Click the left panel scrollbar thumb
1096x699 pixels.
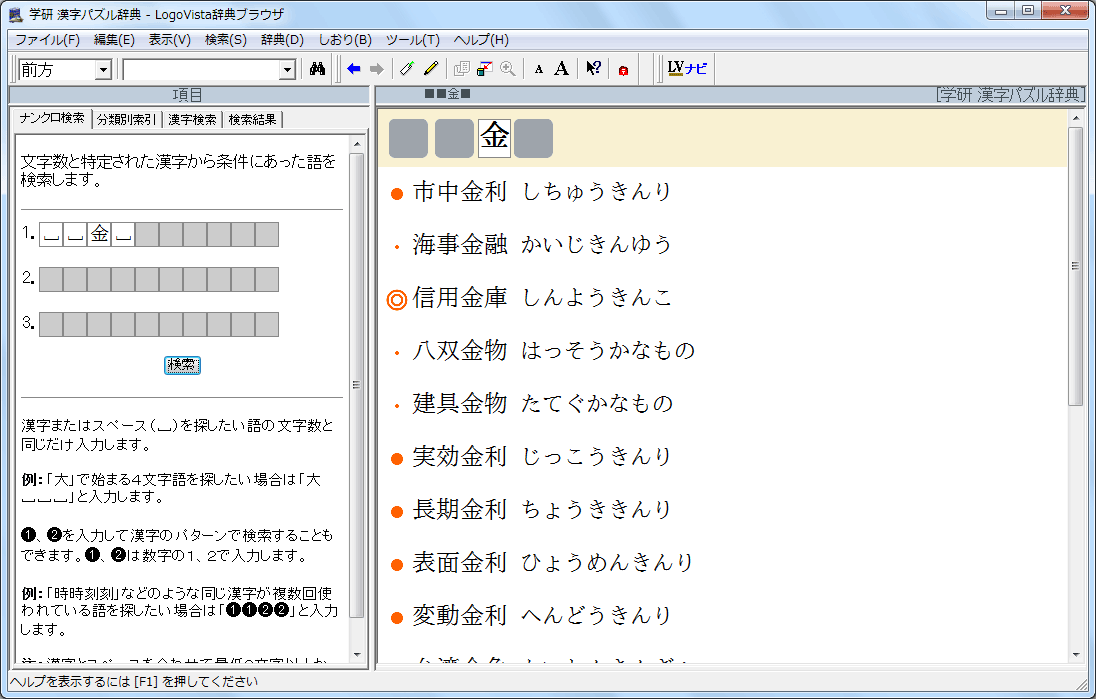point(356,385)
